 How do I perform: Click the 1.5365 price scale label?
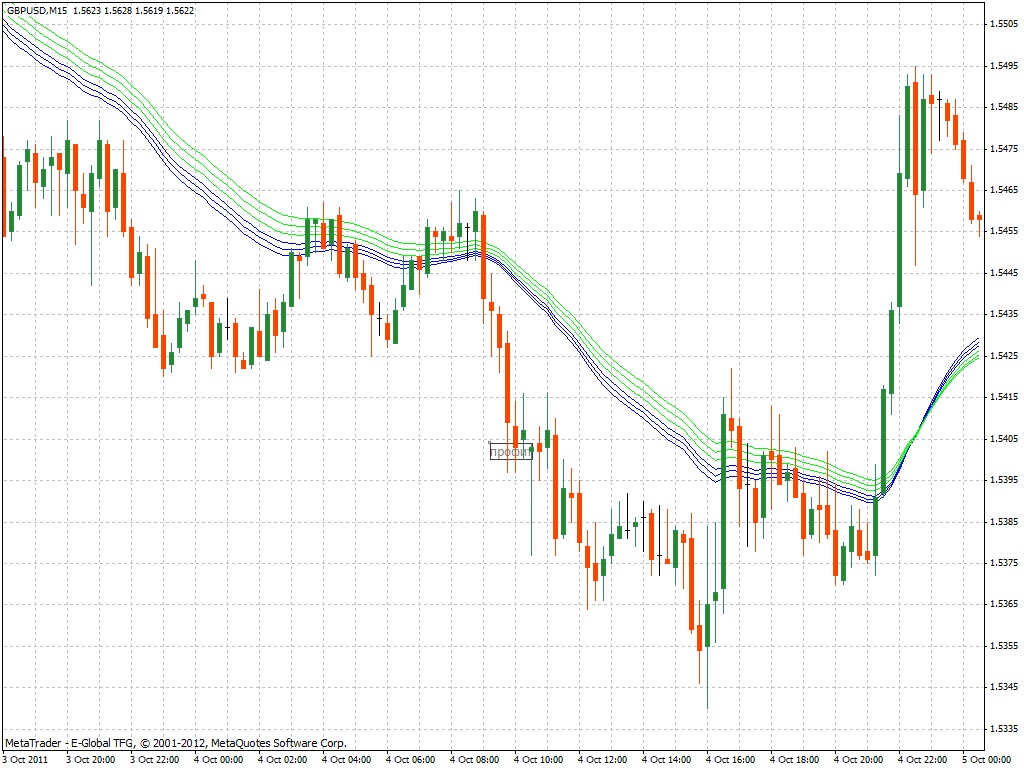1004,604
